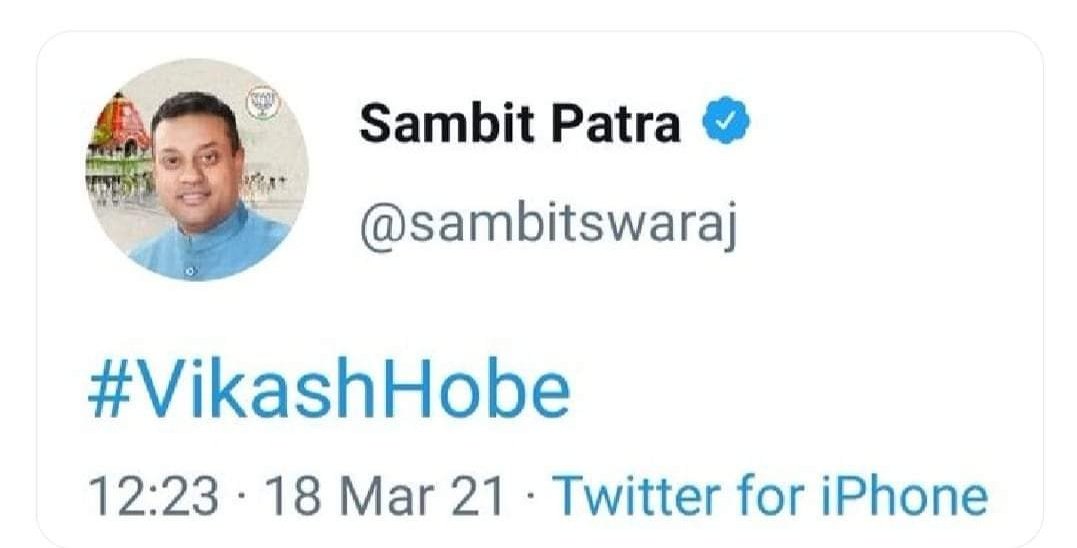Image resolution: width=1077 pixels, height=548 pixels.
Task: Click the @ symbol of the handle
Action: (383, 227)
